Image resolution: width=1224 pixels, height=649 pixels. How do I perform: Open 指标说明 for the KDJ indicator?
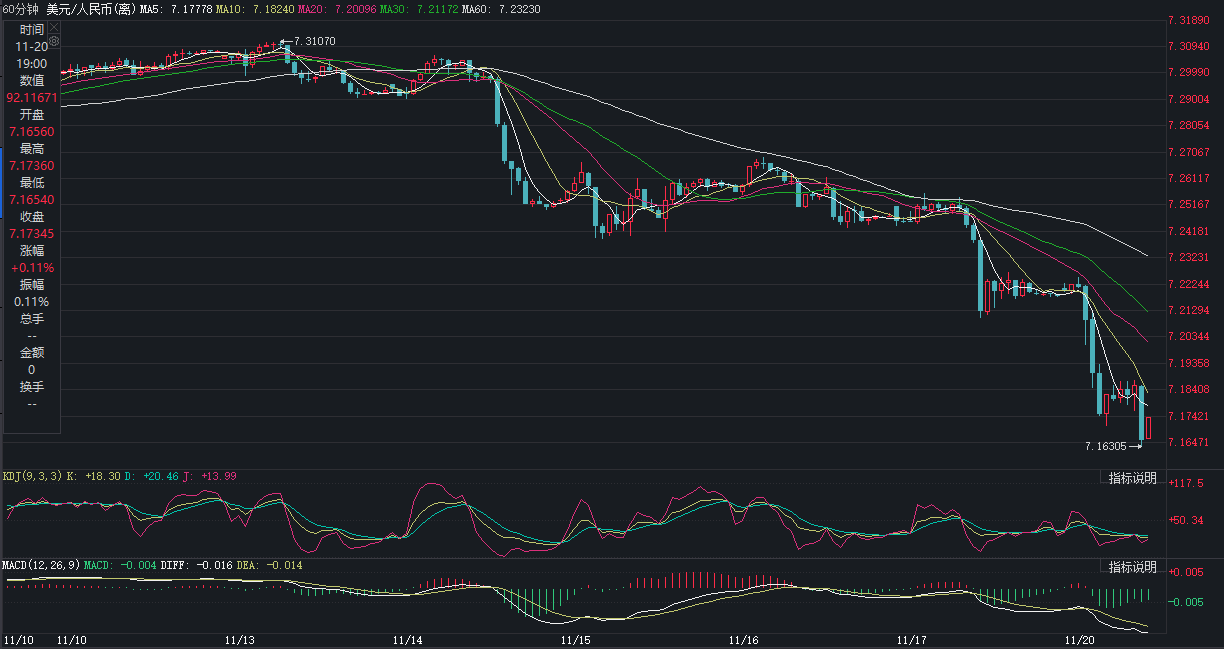click(1132, 478)
